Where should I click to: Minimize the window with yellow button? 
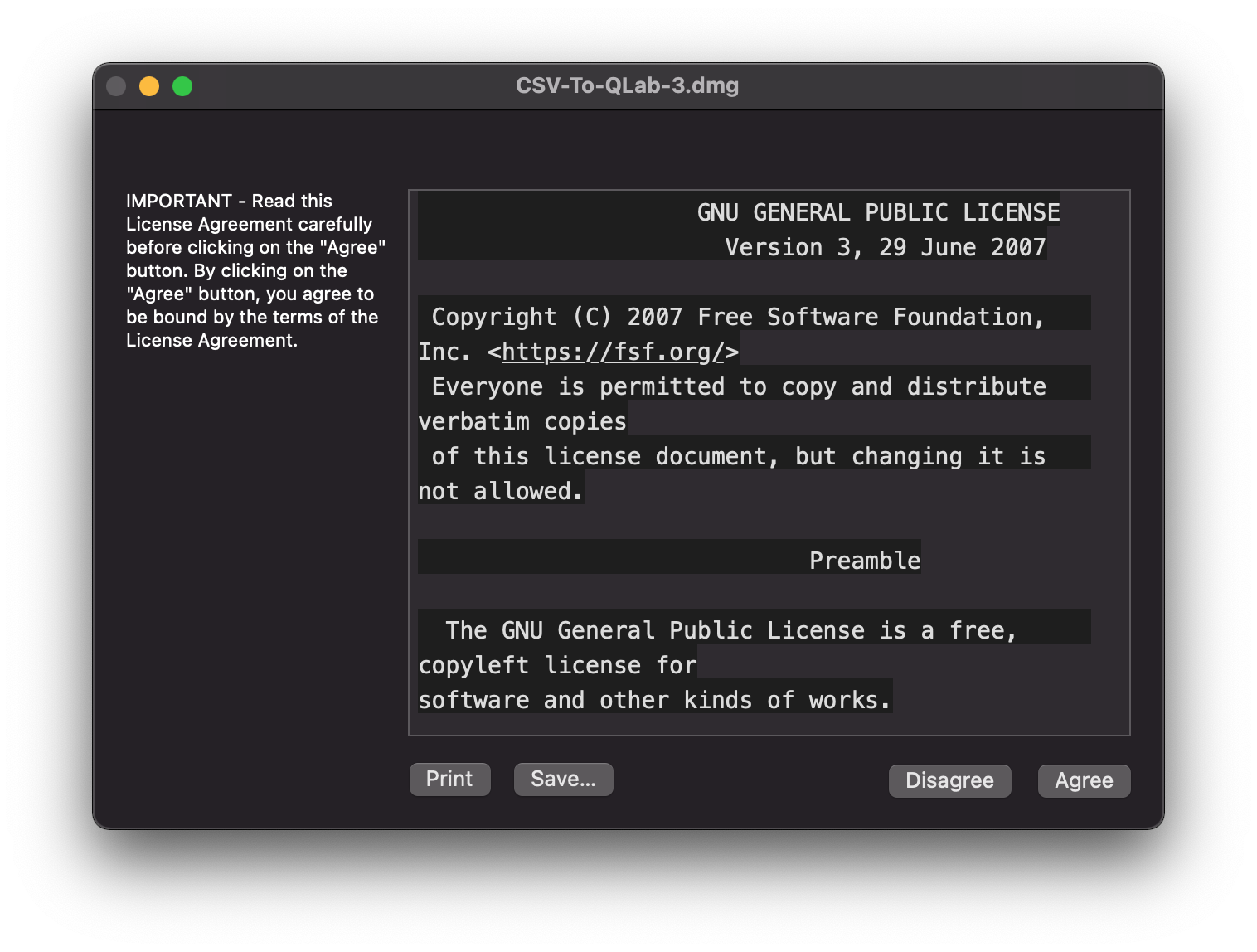tap(149, 86)
